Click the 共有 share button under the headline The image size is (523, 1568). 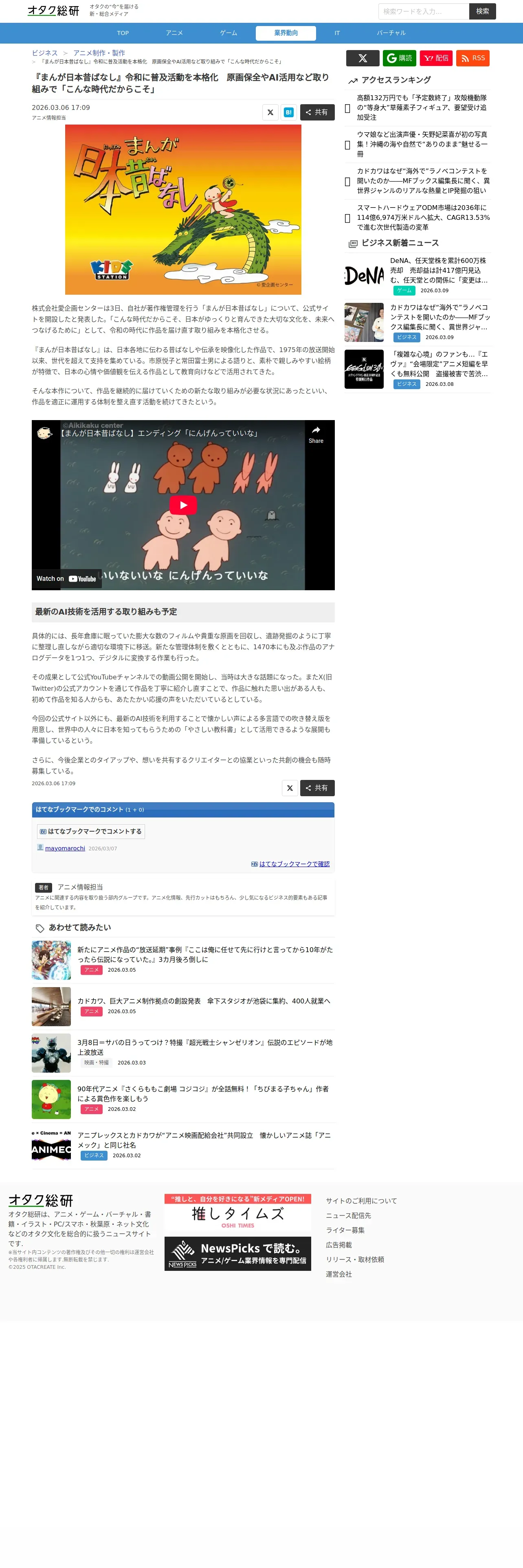click(x=317, y=112)
